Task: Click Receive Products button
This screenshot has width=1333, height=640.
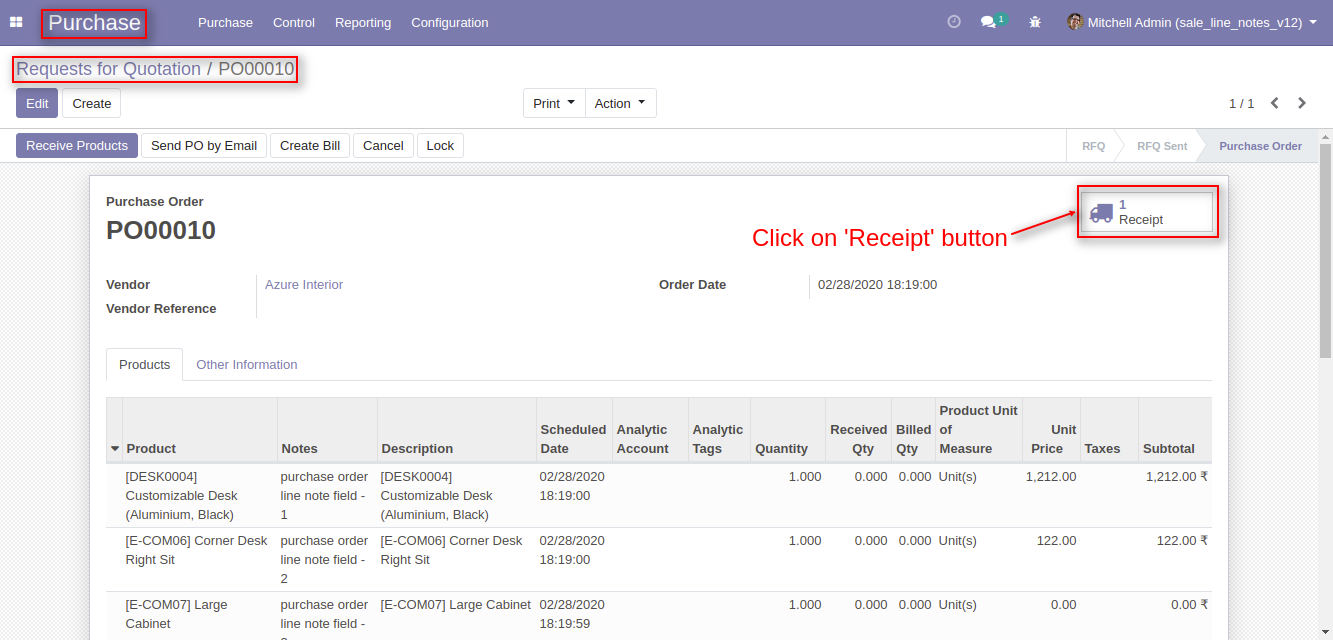Action: (77, 146)
